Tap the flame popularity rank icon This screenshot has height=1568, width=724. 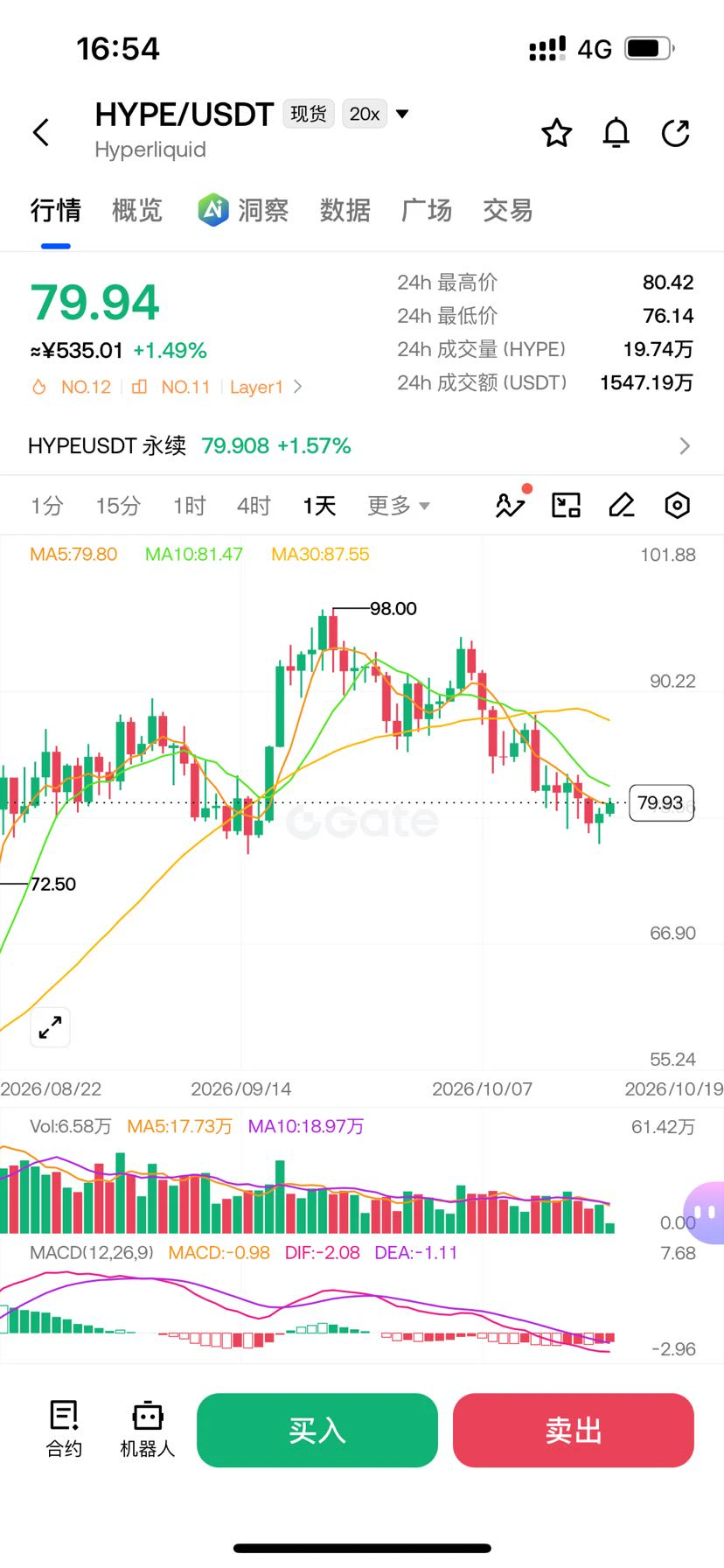[x=38, y=387]
